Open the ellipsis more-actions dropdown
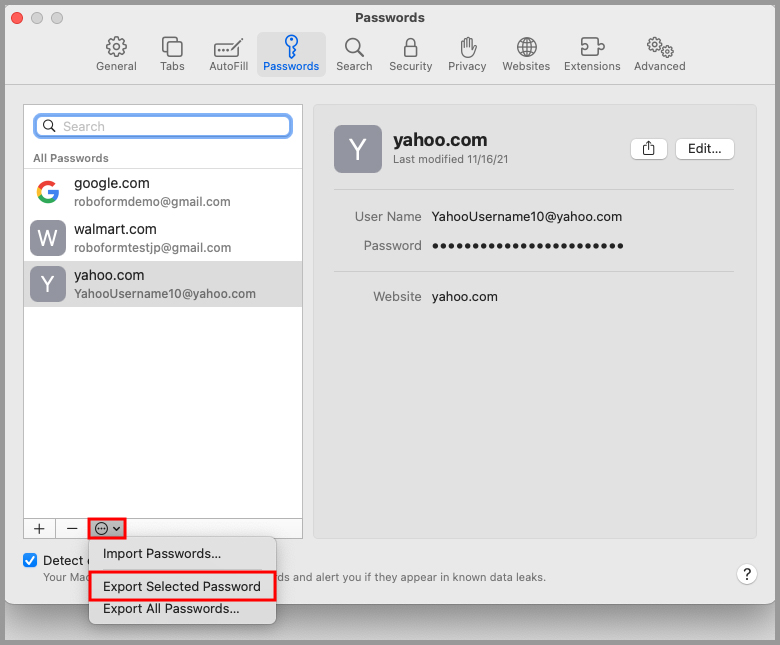Screen dimensions: 780x645 tap(107, 528)
